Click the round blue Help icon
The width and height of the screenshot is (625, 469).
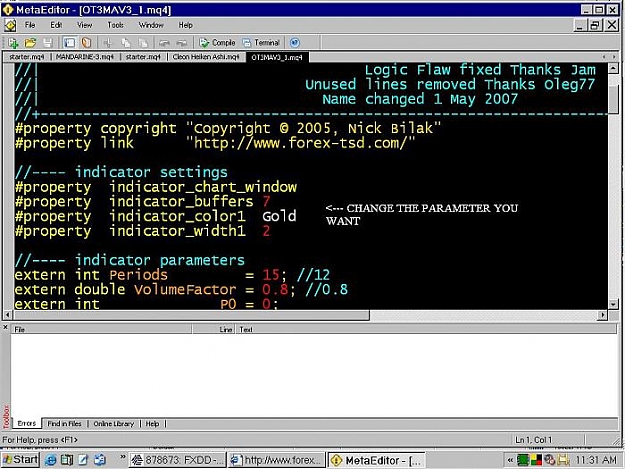(x=295, y=43)
